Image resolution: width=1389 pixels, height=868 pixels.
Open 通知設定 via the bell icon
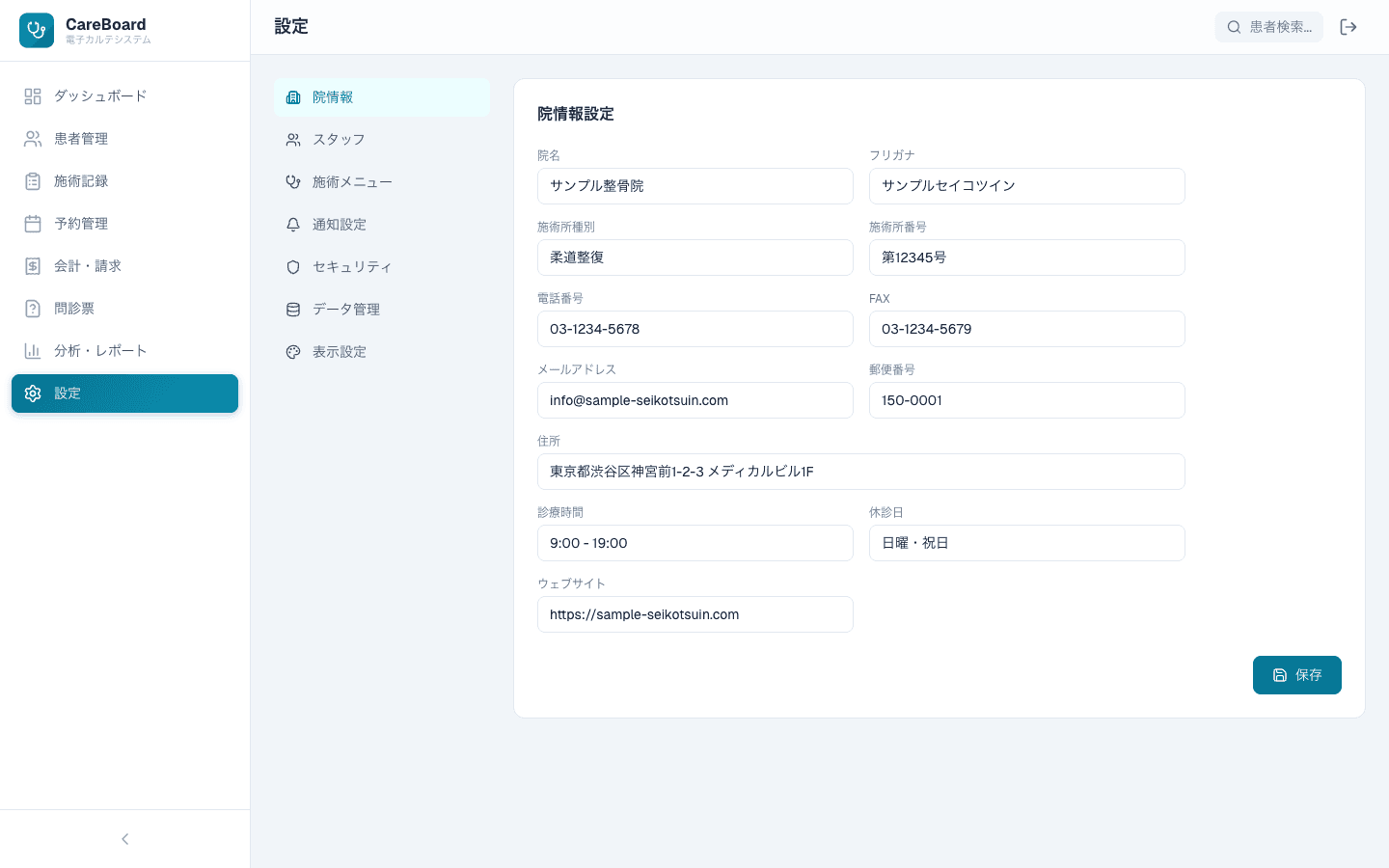coord(292,224)
